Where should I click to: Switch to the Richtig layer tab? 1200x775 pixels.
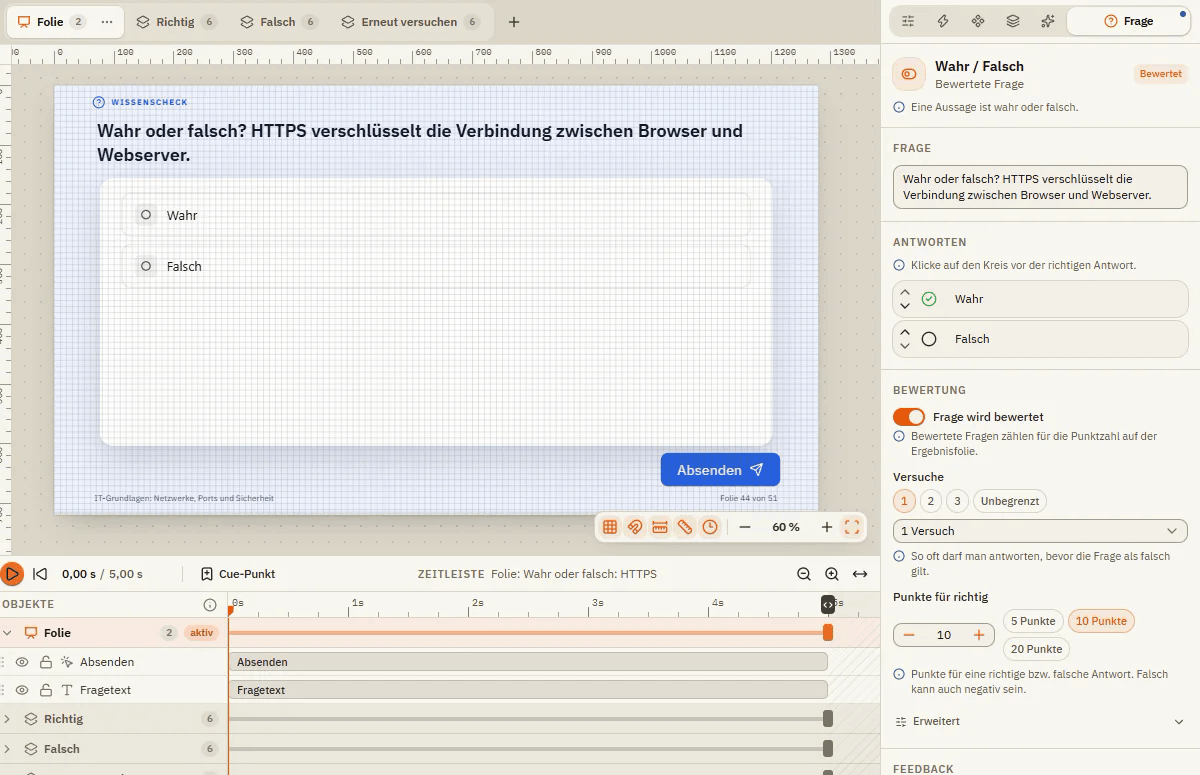click(176, 22)
